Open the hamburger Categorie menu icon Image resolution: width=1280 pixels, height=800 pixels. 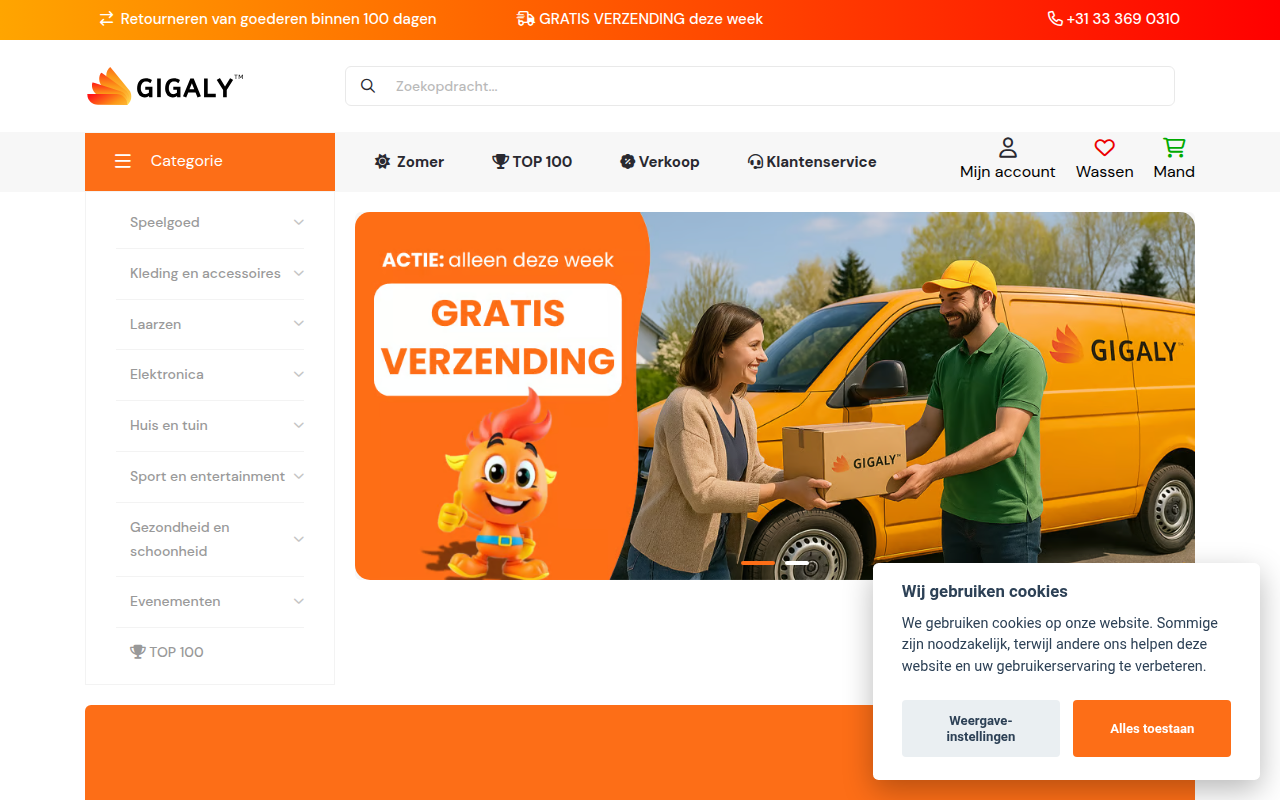pyautogui.click(x=123, y=161)
